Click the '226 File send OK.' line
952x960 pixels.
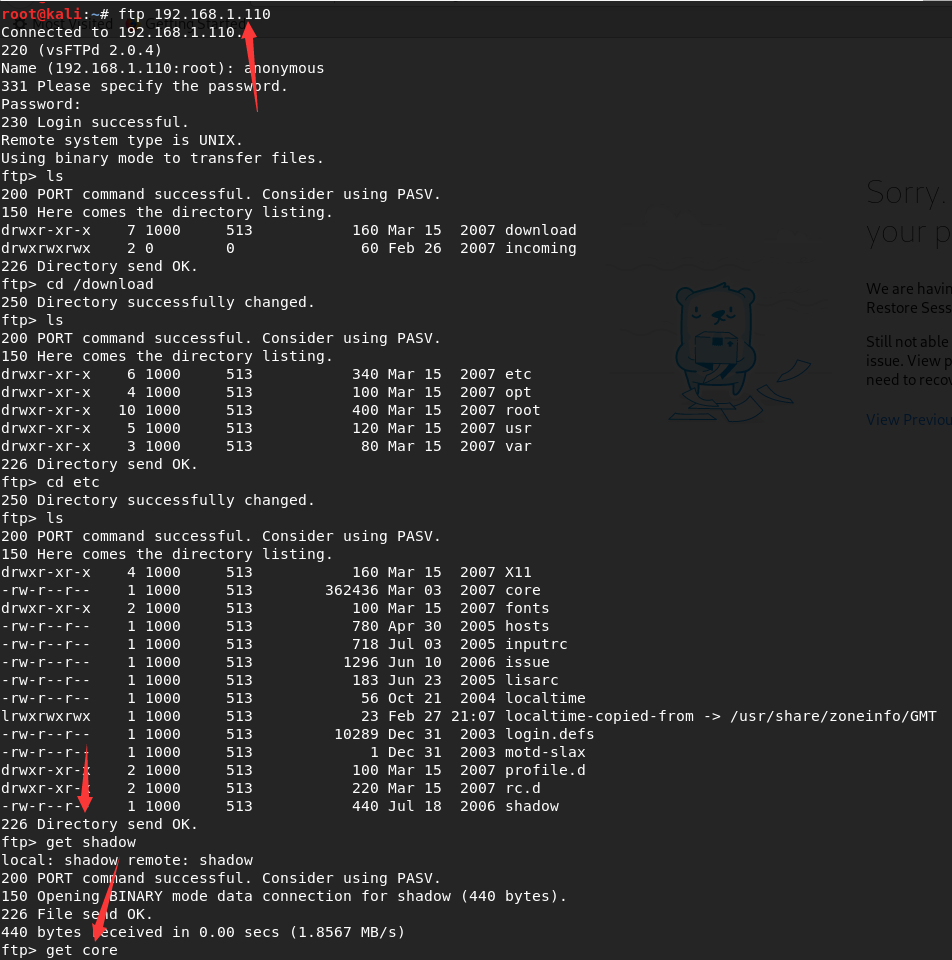click(x=77, y=914)
